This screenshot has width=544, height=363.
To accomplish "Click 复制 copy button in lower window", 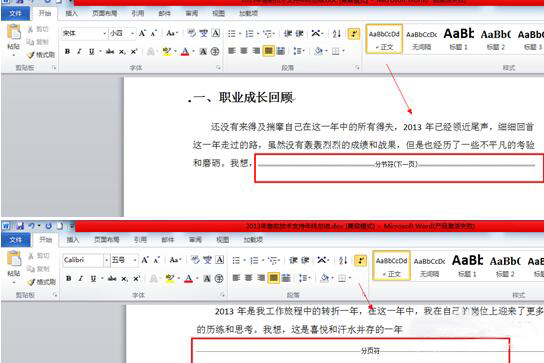I will (x=38, y=269).
